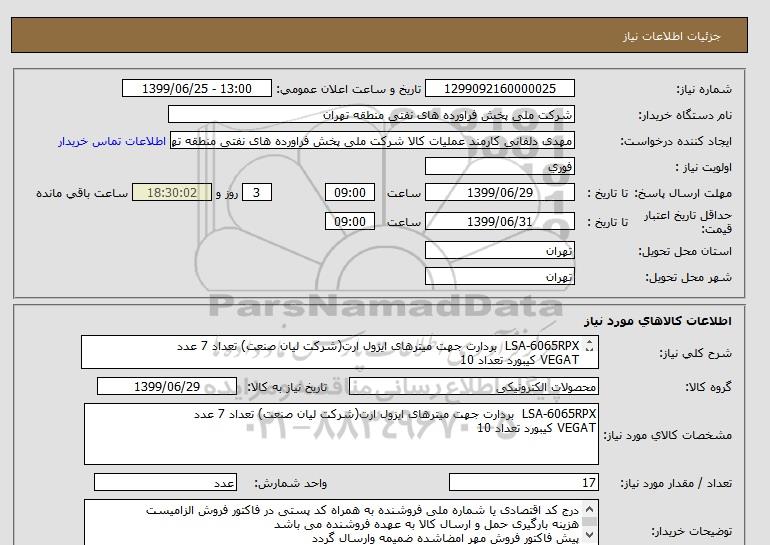Screen dimensions: 770x545
Task: Click the header جزئیات اطلاعات نیاز
Action: point(671,36)
